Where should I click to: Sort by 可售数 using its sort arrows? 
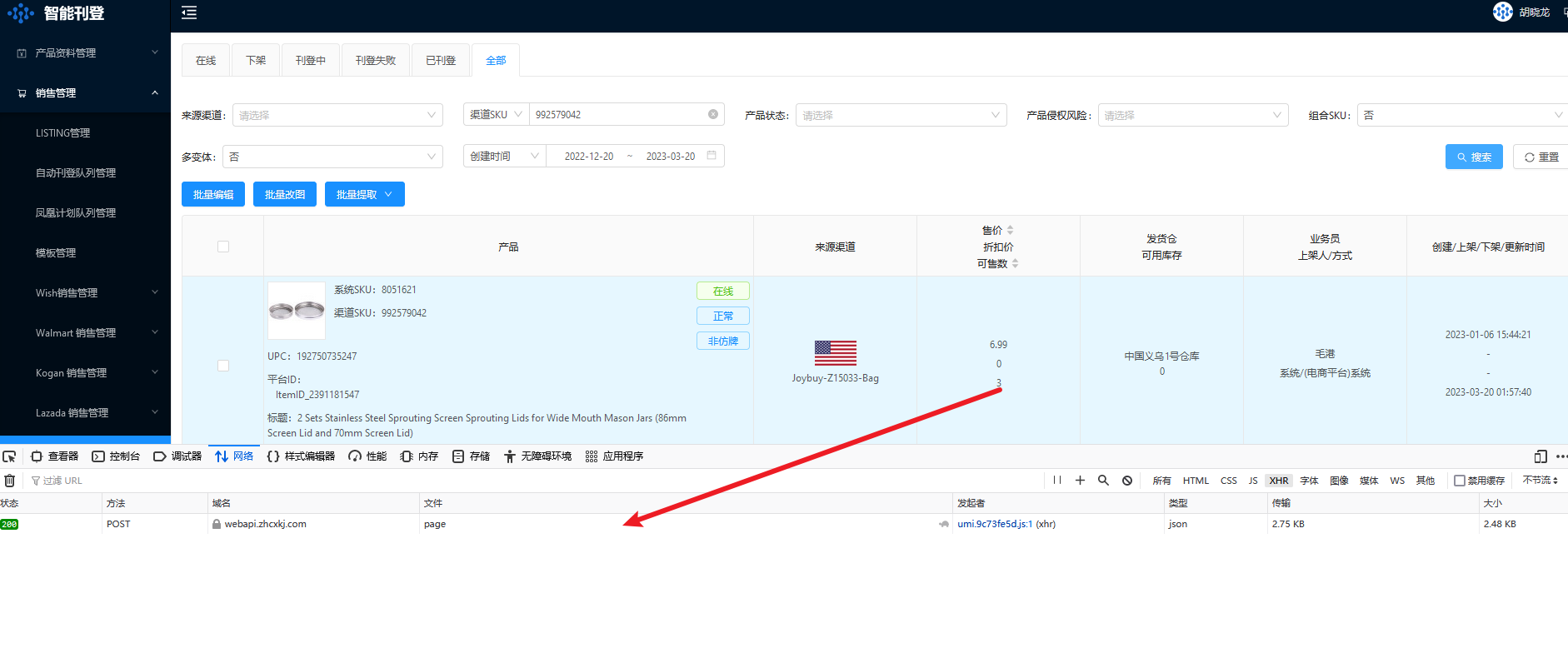(1015, 263)
